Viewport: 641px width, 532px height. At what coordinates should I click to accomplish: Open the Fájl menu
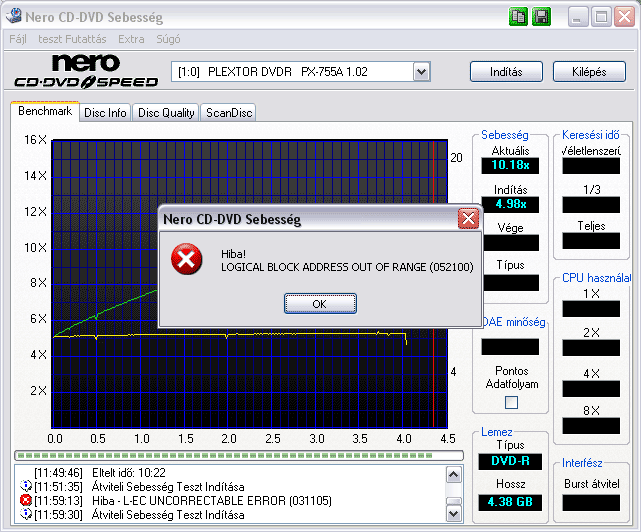click(x=18, y=39)
